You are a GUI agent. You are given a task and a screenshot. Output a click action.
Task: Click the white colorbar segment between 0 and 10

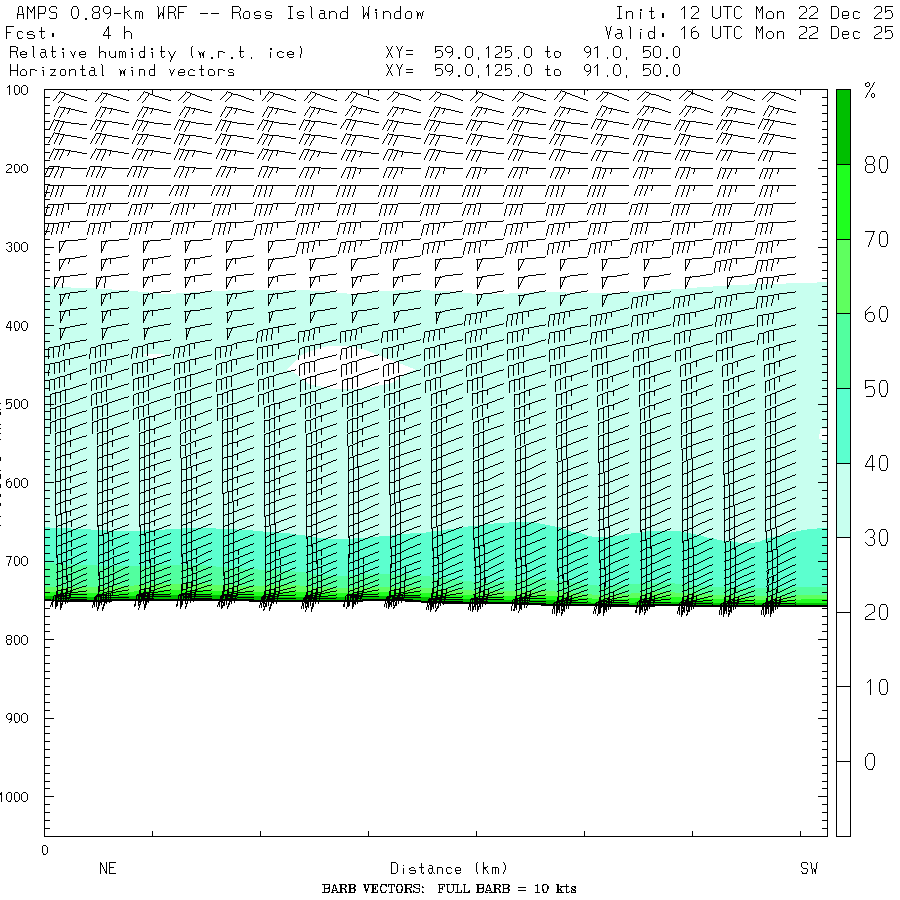pos(843,724)
